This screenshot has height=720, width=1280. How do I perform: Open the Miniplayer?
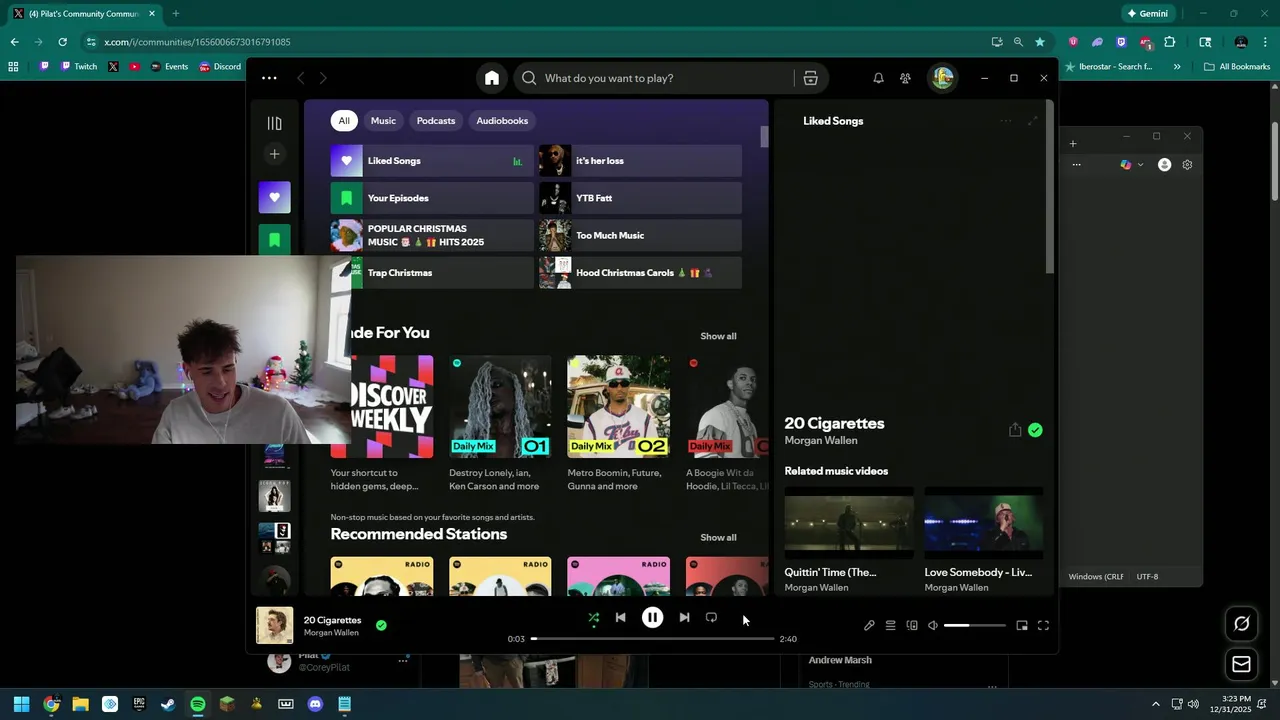click(x=1022, y=626)
